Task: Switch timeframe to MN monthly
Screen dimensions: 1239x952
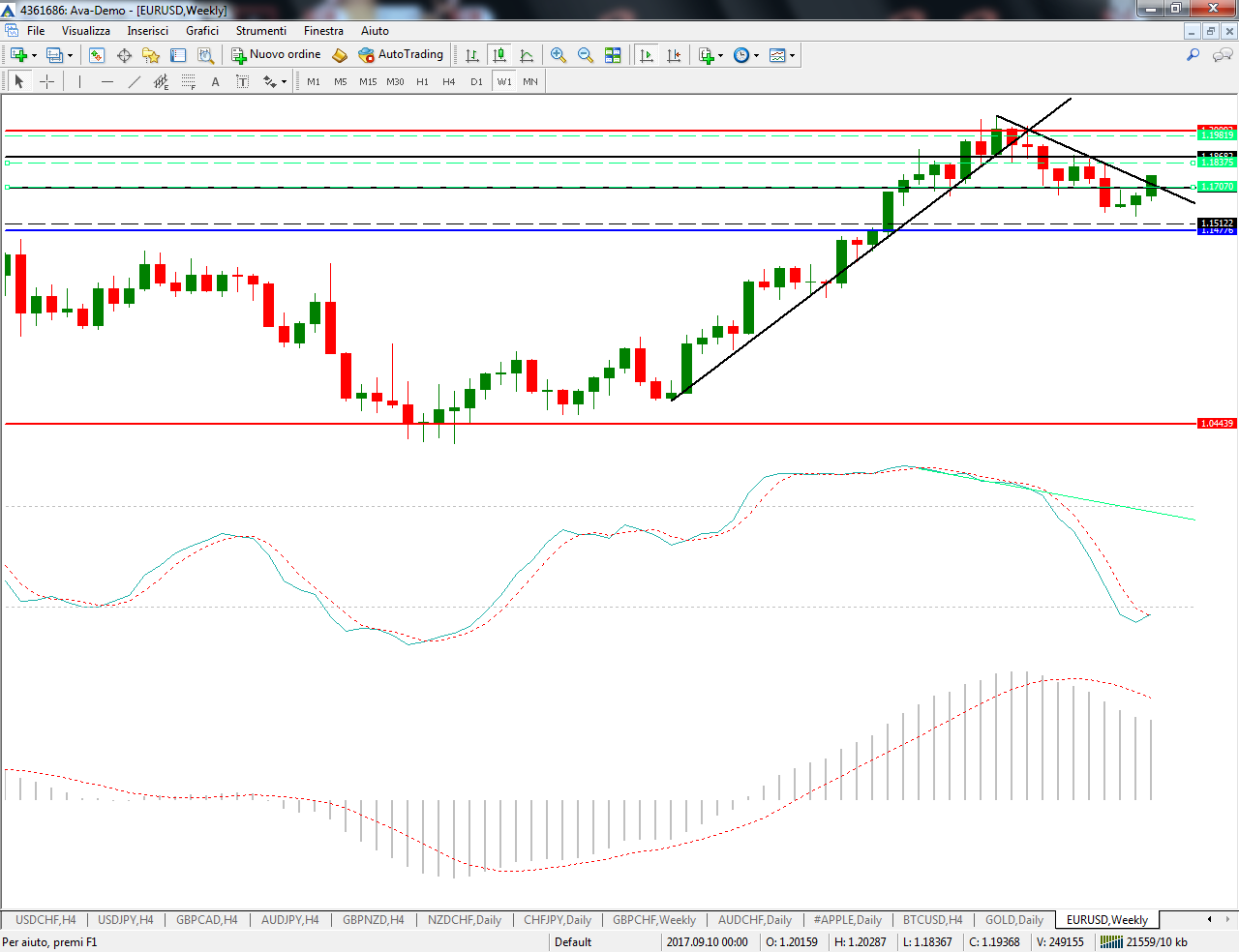Action: [x=530, y=82]
